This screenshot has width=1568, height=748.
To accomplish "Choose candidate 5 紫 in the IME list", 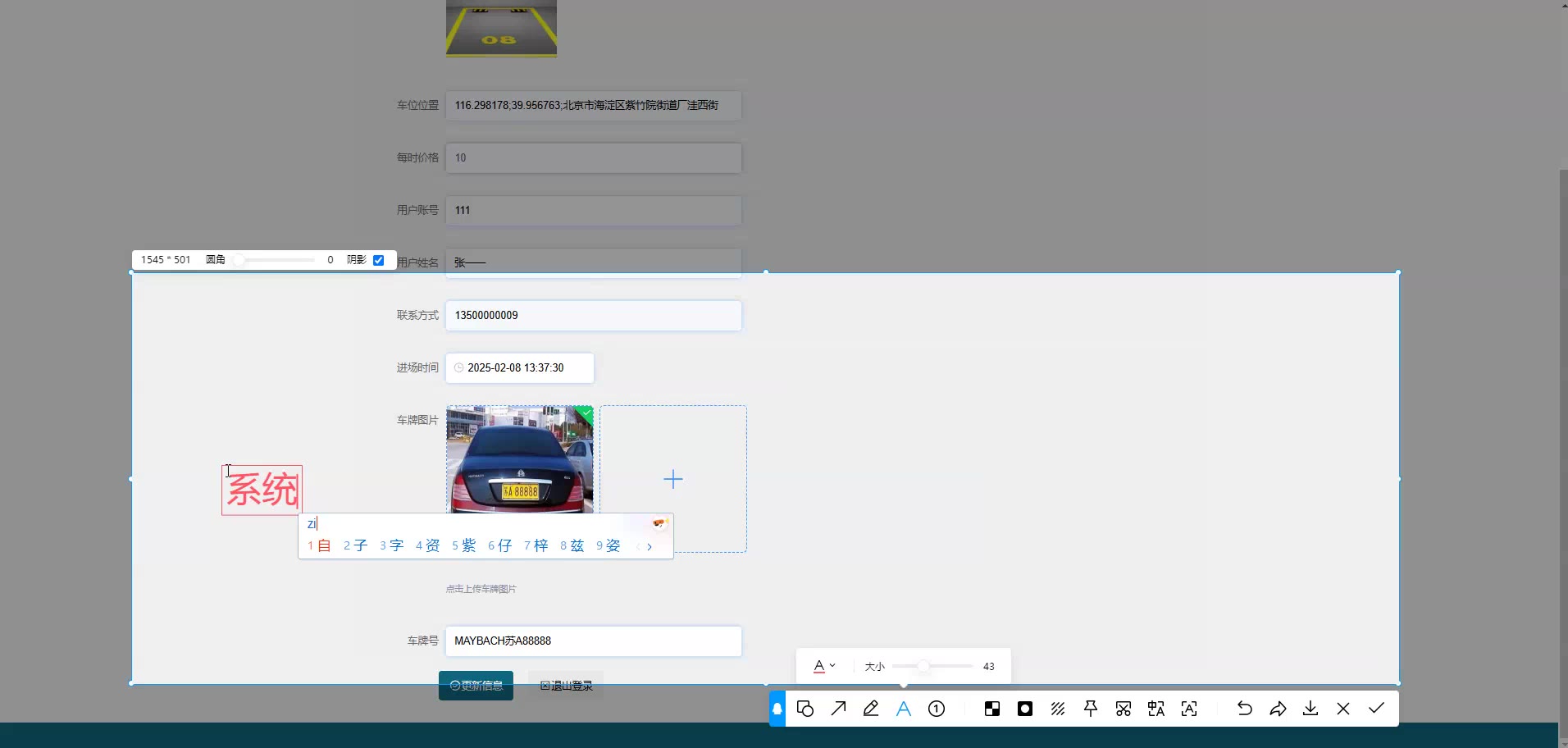I will (464, 545).
